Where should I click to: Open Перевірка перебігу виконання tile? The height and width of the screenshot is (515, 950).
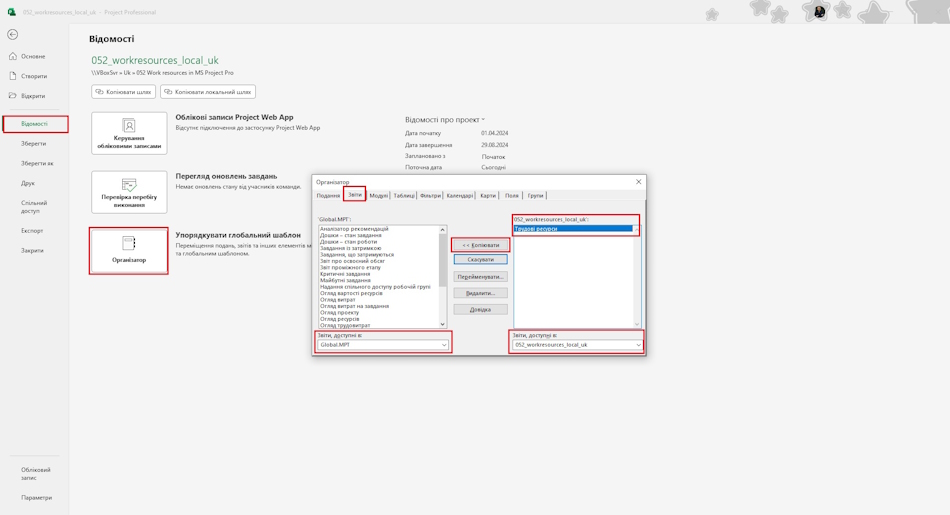129,192
